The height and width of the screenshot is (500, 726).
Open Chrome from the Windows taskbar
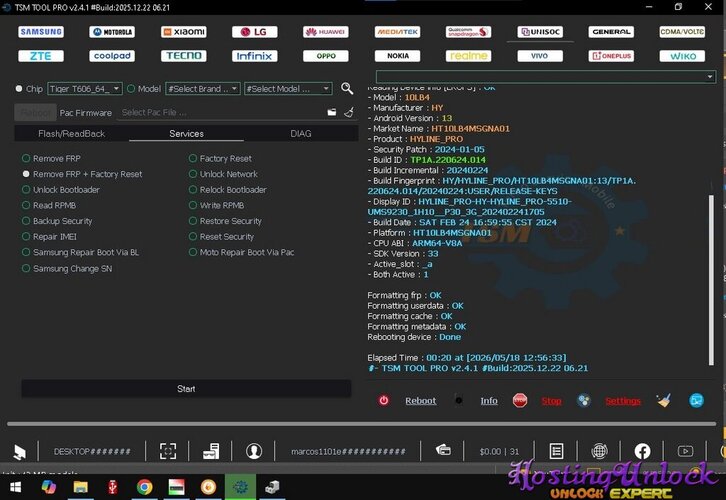(x=144, y=487)
